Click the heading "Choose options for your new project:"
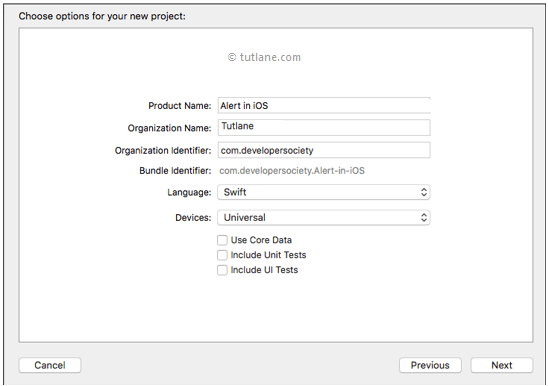The height and width of the screenshot is (386, 548). (102, 16)
